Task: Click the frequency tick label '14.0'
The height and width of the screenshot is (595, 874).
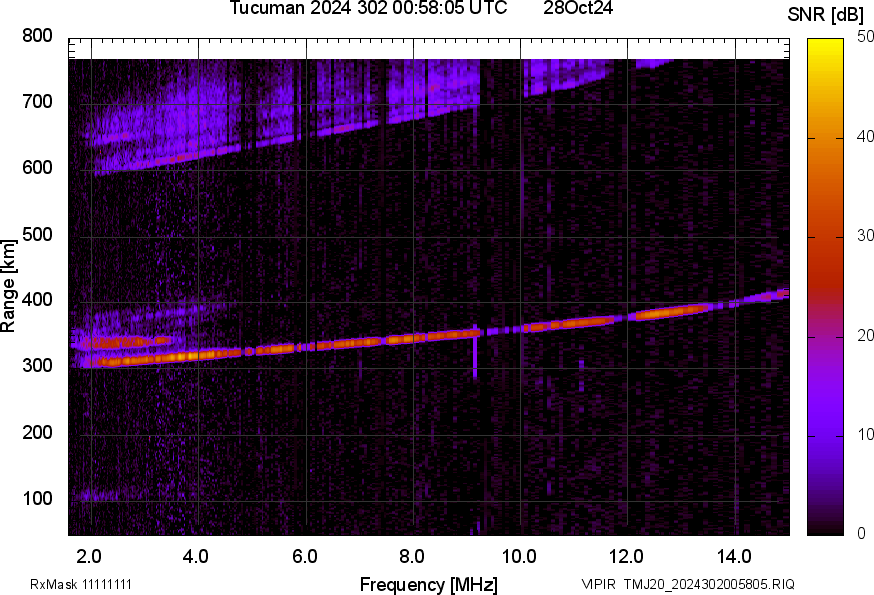Action: [734, 557]
